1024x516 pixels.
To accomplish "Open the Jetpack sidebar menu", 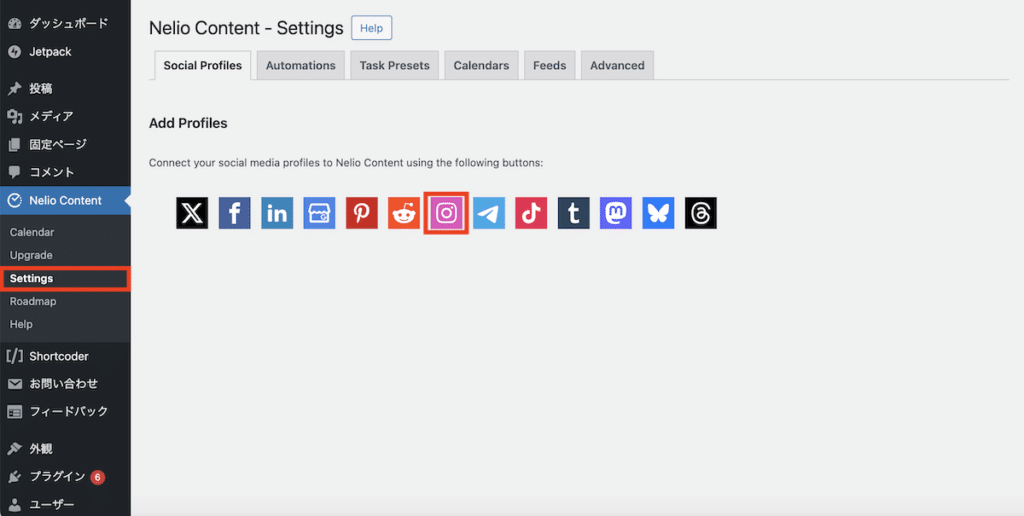I will tap(50, 51).
